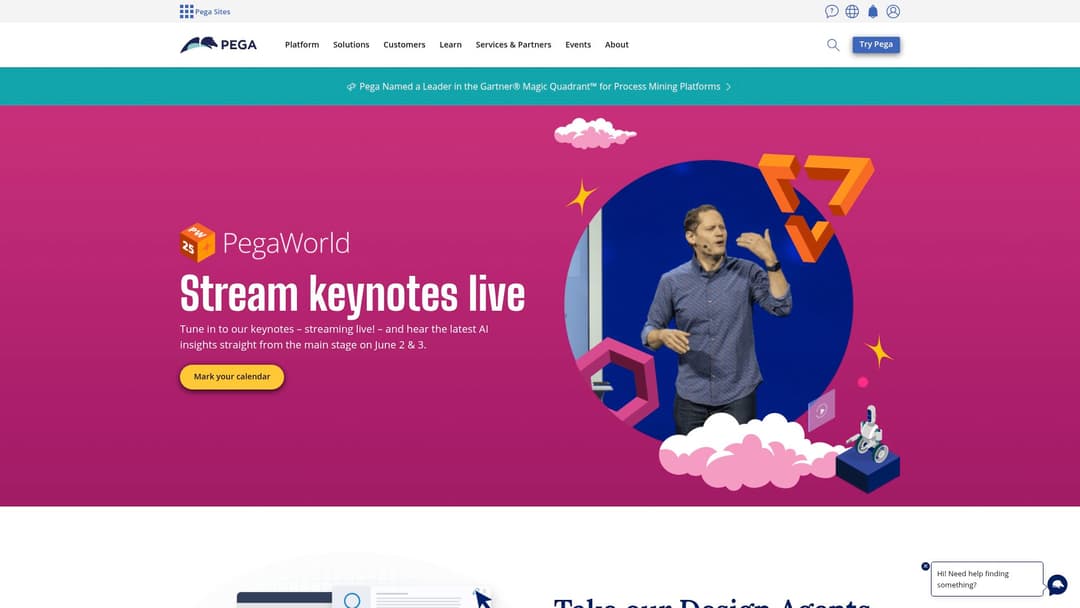Open the Customers menu
1080x608 pixels.
click(x=404, y=45)
